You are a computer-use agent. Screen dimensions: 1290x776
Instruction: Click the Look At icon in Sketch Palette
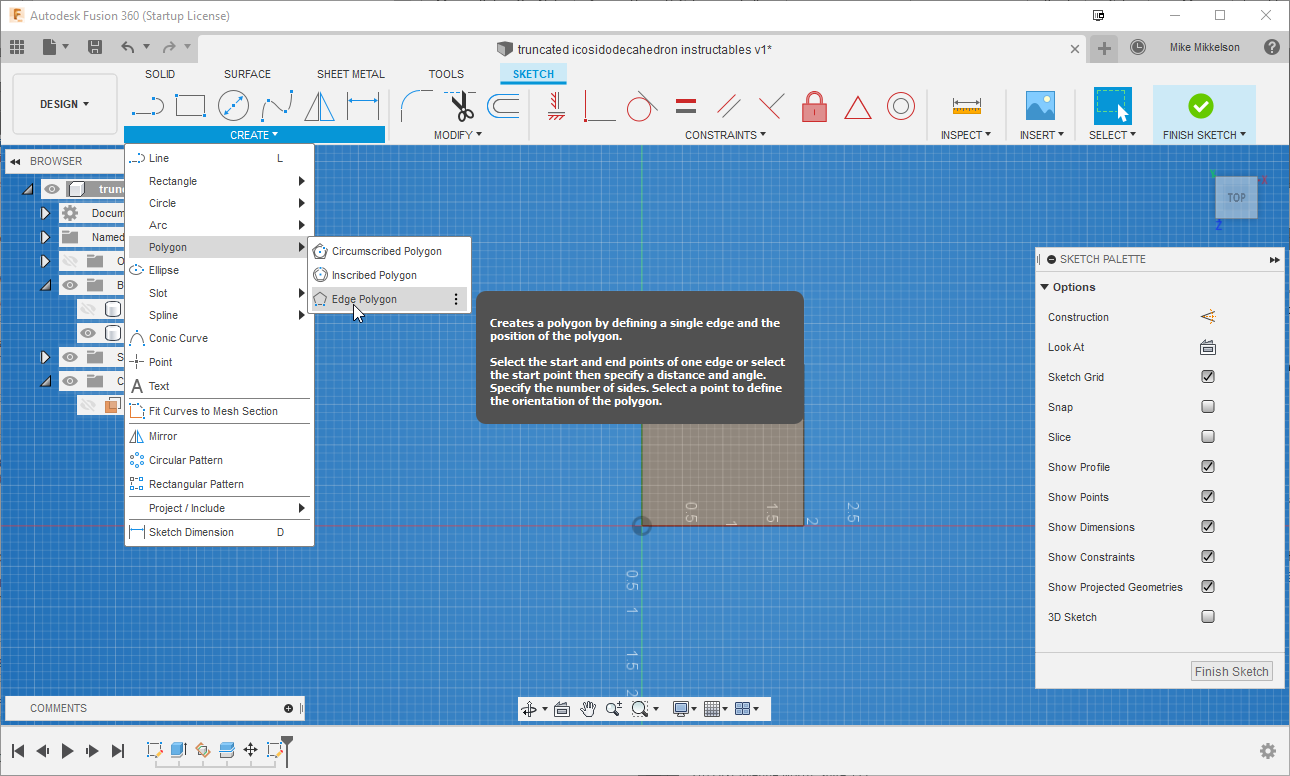(1207, 347)
